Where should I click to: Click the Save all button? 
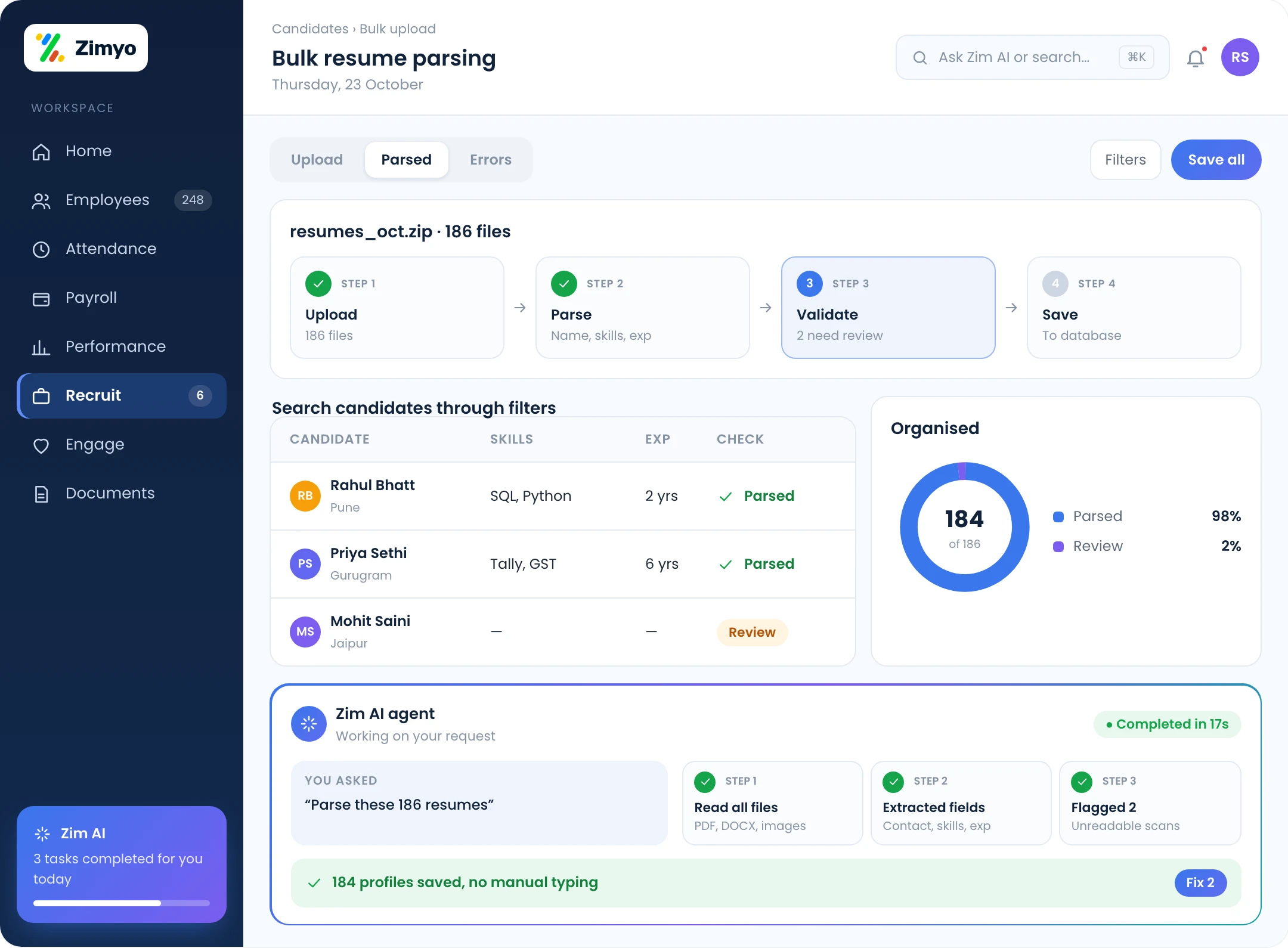1216,159
